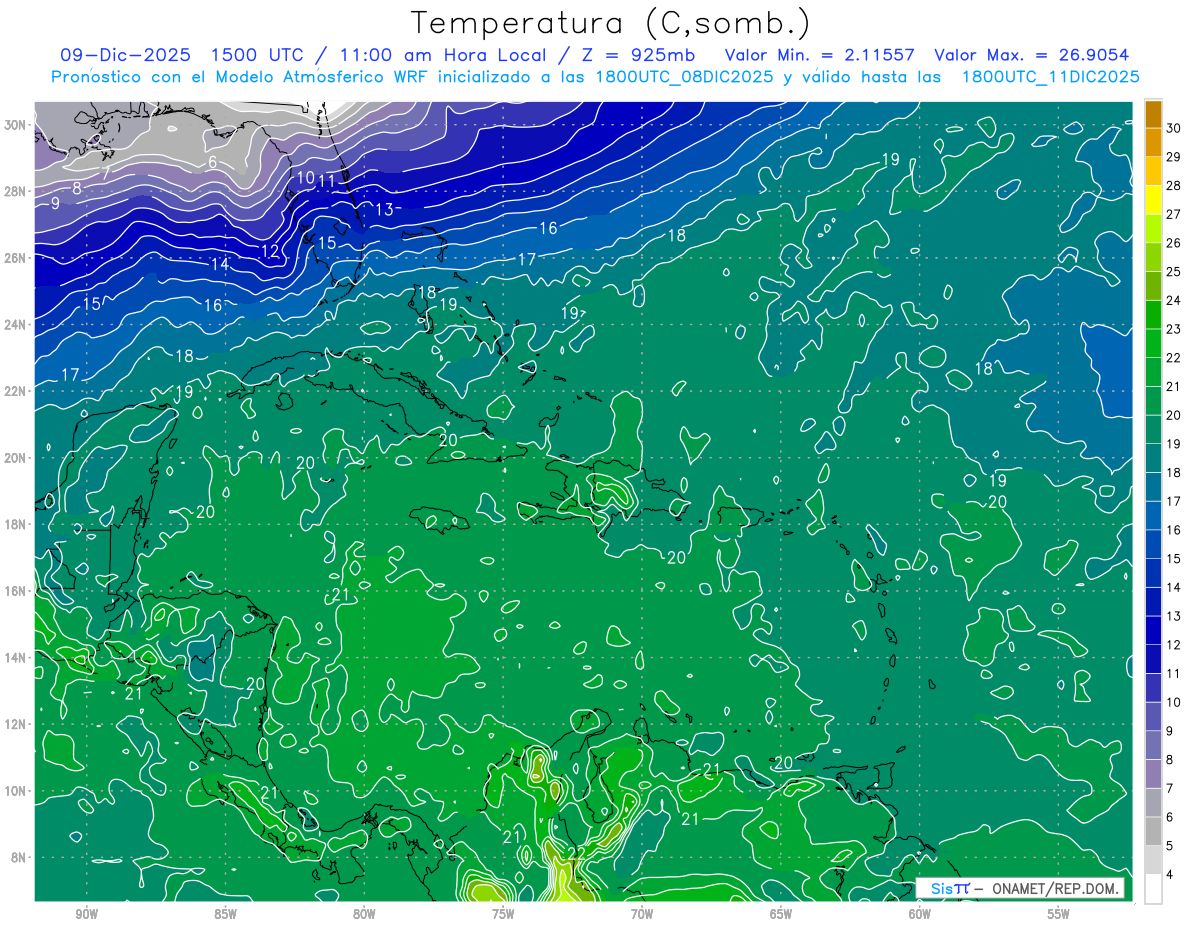Viewport: 1200px width, 927px height.
Task: Click the '9' contour label near 28N
Action: (x=55, y=203)
